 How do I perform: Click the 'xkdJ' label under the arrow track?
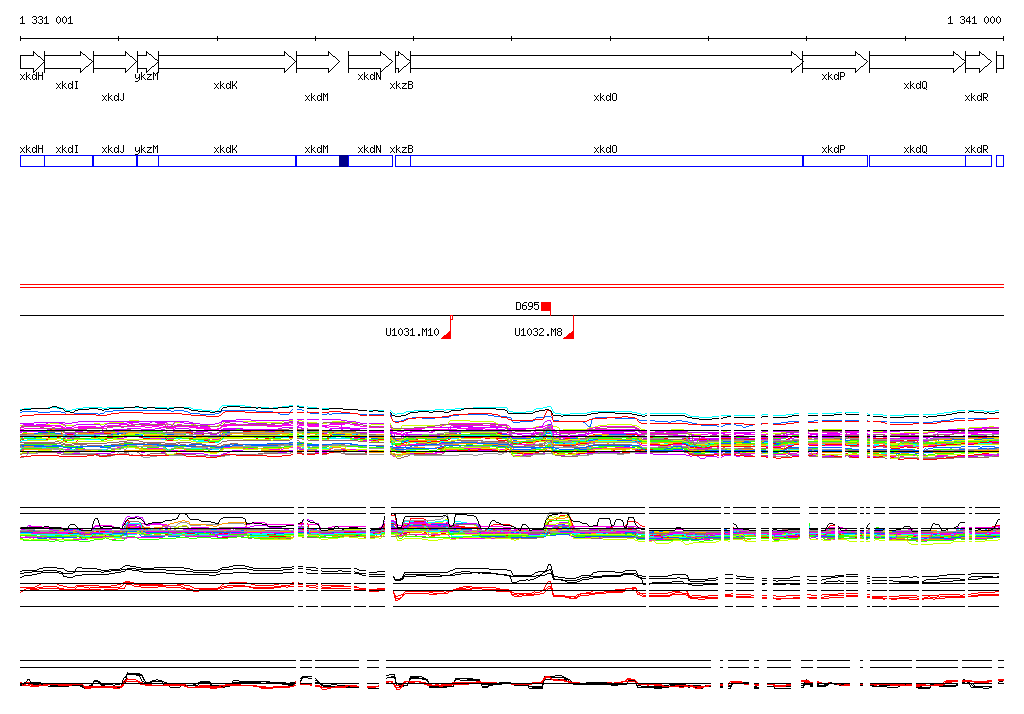click(x=113, y=97)
